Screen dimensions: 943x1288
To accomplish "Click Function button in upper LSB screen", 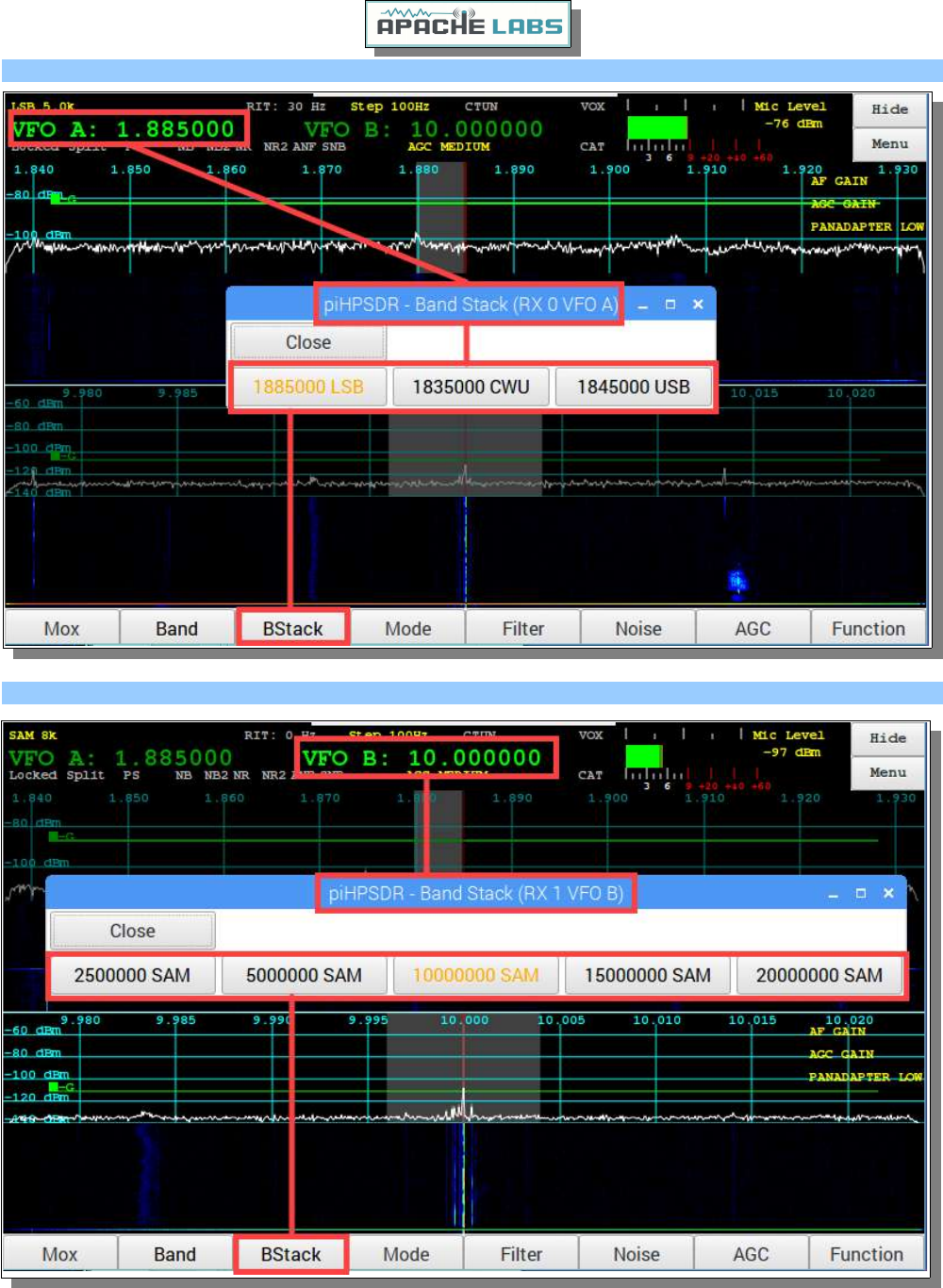I will coord(868,628).
